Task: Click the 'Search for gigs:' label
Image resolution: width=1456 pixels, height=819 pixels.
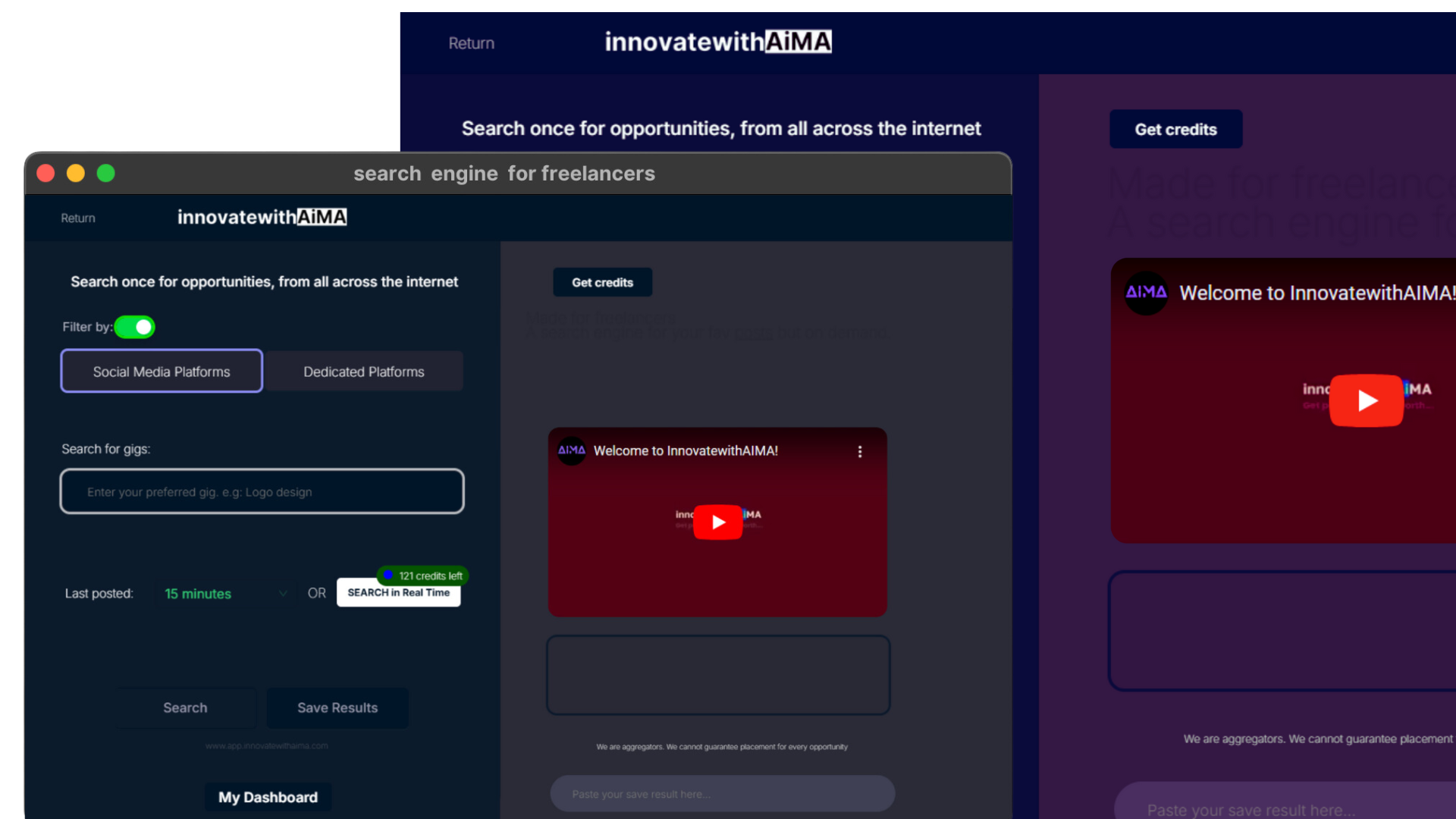Action: pyautogui.click(x=106, y=449)
